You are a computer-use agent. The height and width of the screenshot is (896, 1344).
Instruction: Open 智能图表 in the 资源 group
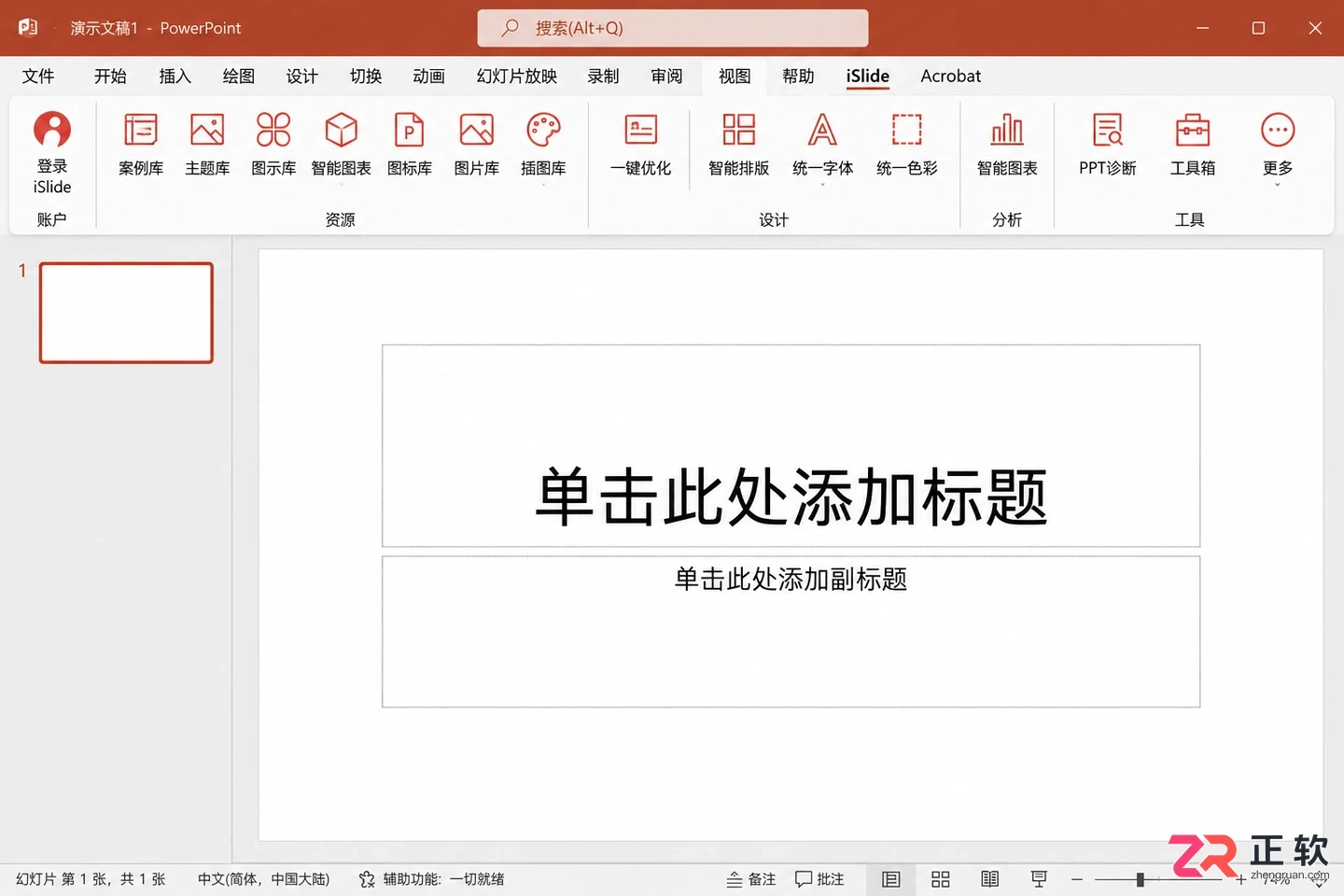coord(342,145)
